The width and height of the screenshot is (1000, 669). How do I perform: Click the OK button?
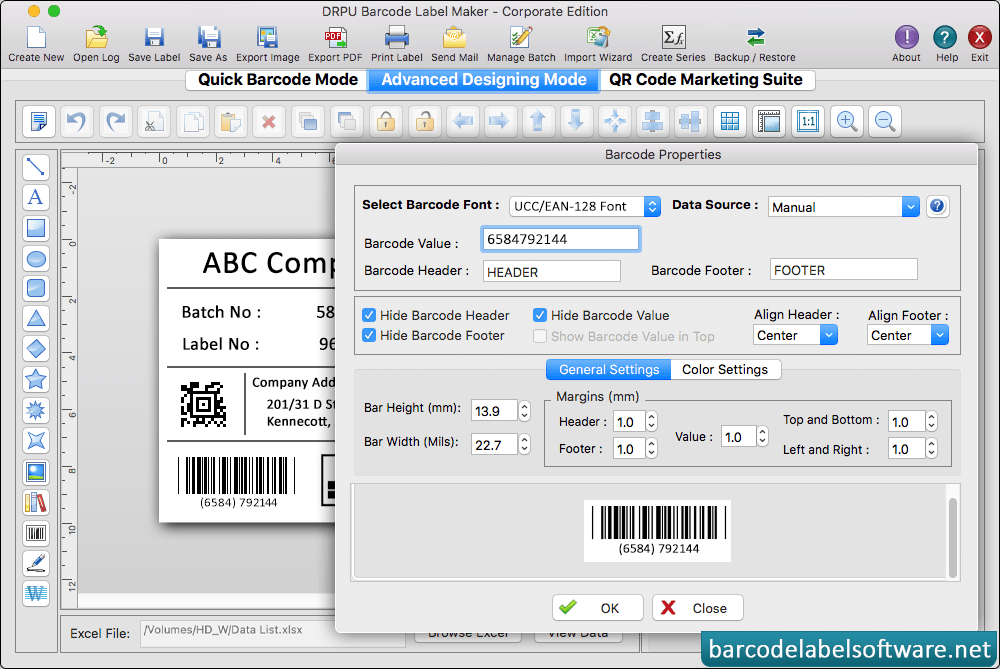click(x=598, y=608)
